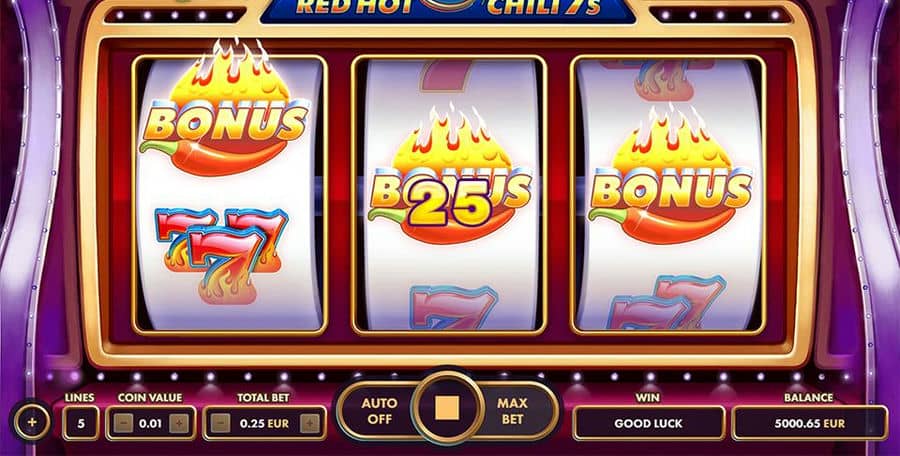Click the Balance display showing 5000.65 EUR
The image size is (900, 456).
[x=809, y=423]
